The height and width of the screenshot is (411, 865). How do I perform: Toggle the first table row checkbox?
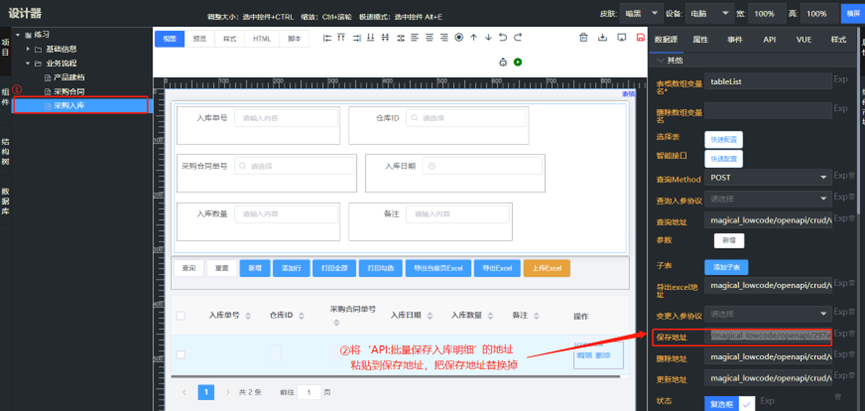click(180, 354)
